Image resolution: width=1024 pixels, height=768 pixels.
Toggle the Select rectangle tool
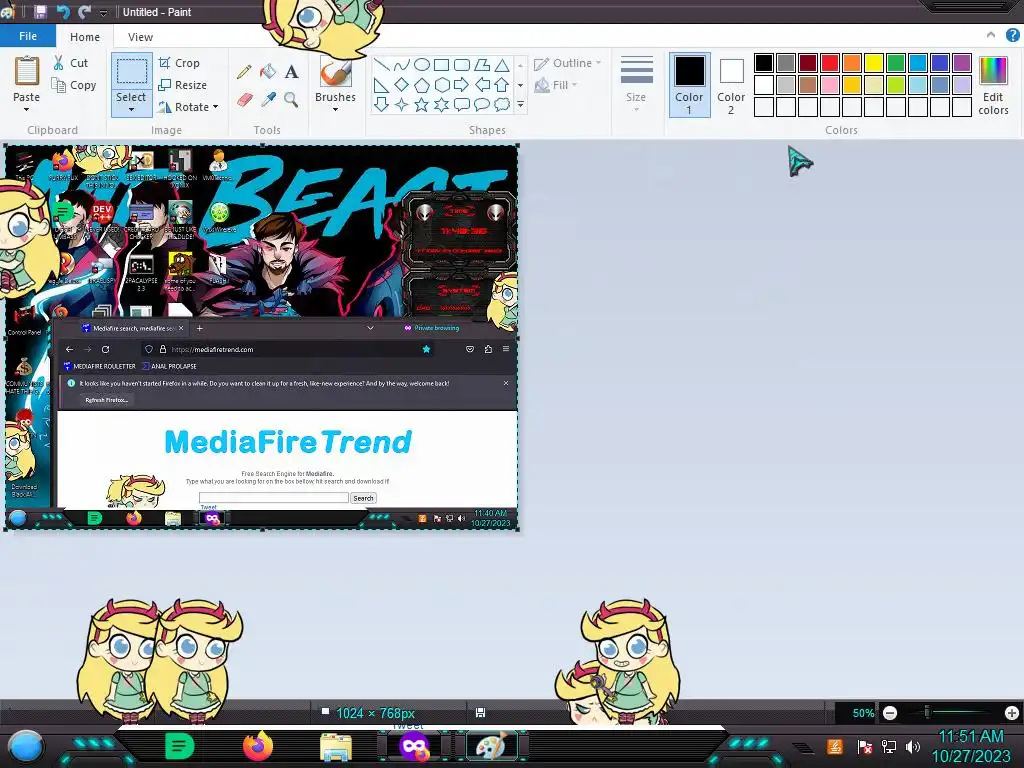[131, 72]
